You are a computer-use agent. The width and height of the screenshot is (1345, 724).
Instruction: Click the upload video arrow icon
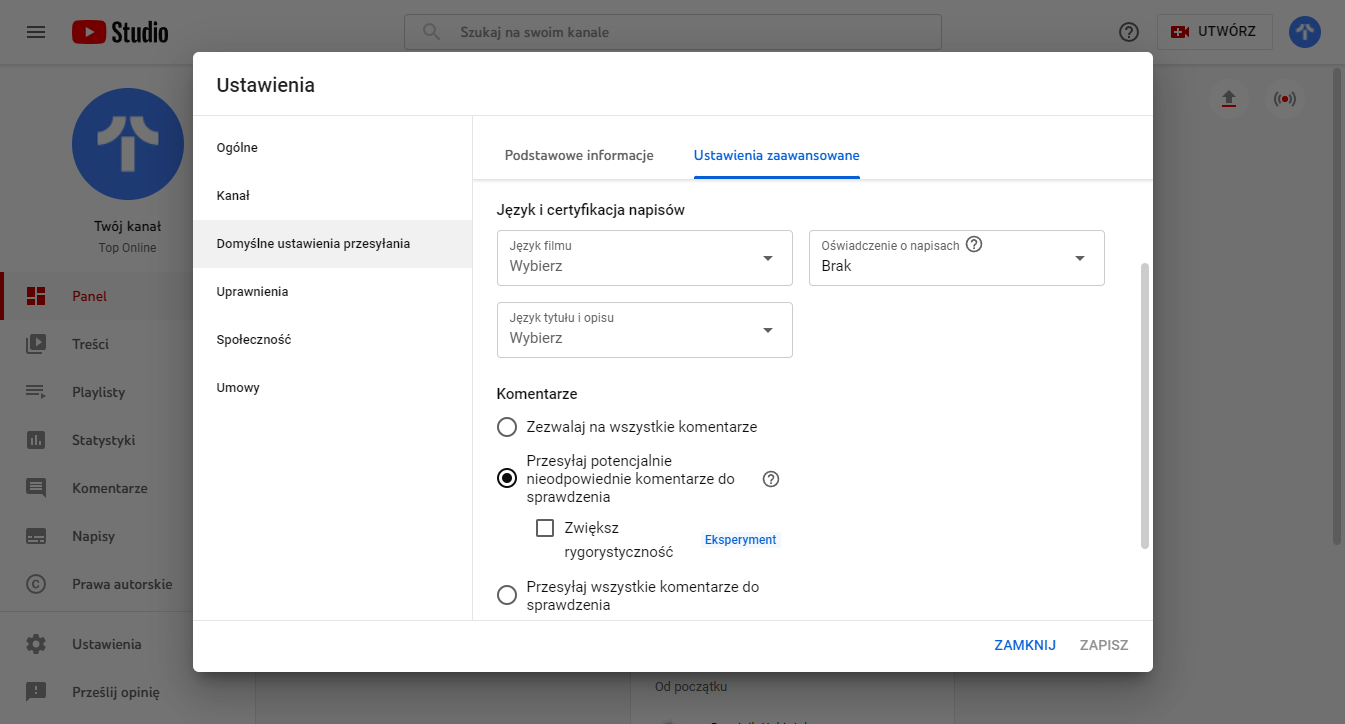(1229, 98)
